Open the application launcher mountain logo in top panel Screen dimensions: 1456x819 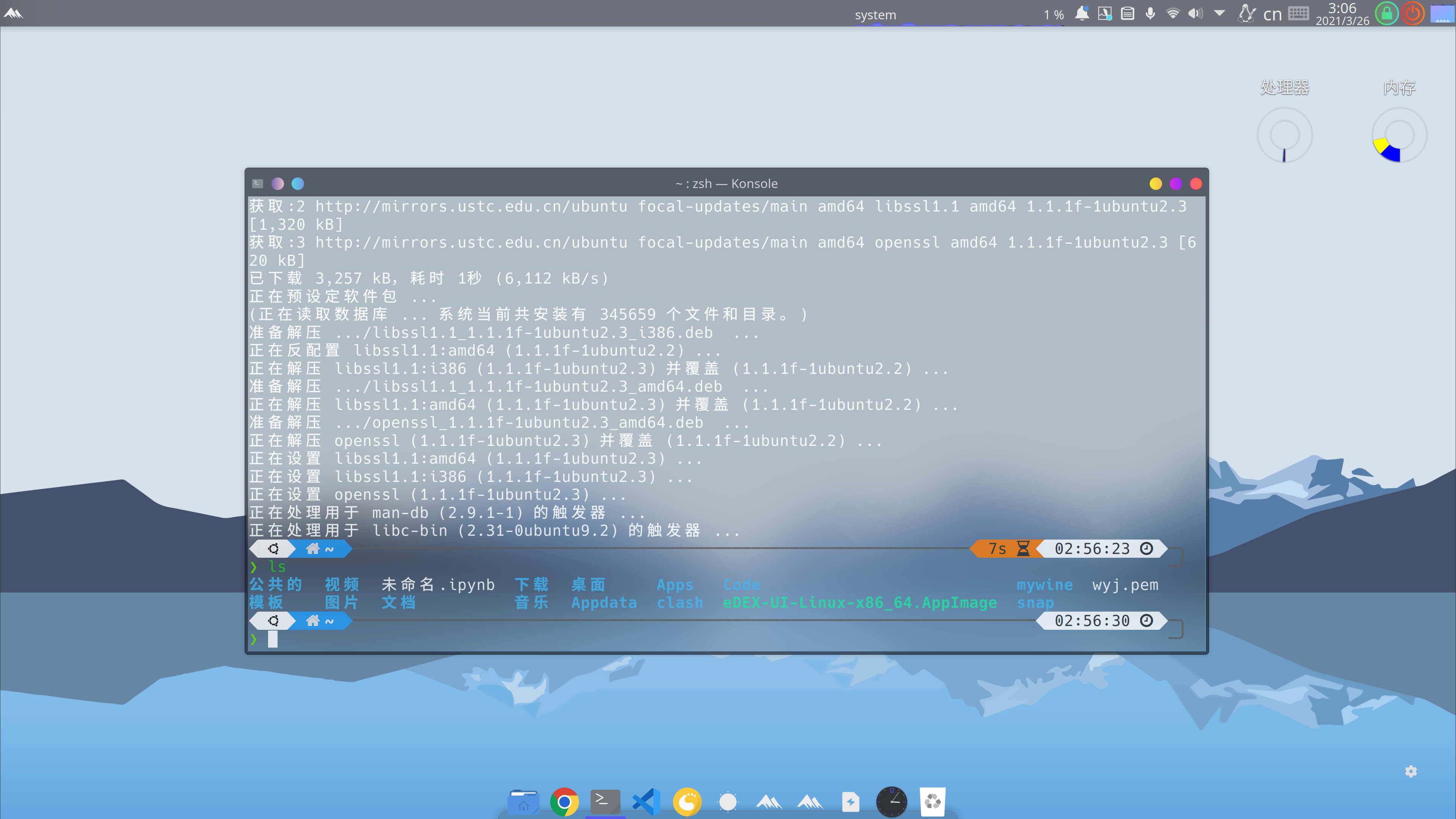coord(13,14)
